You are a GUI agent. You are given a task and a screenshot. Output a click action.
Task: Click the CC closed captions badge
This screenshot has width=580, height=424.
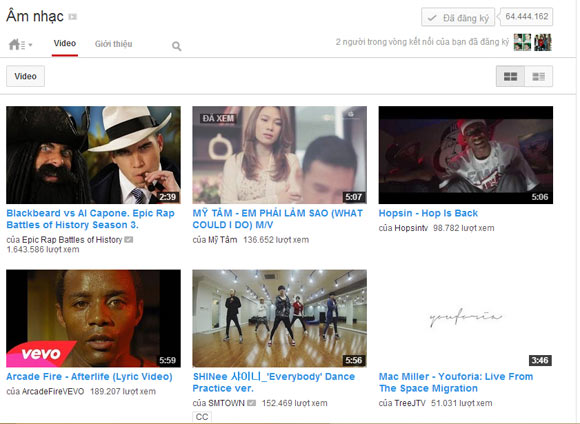tap(202, 417)
